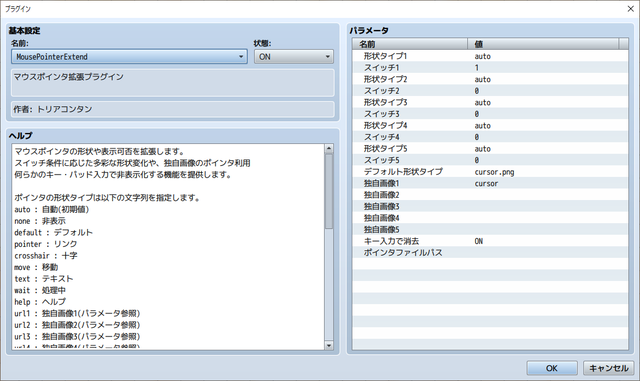Click help line wait : 処理中
Viewport: 640px width, 381px height.
(x=40, y=290)
